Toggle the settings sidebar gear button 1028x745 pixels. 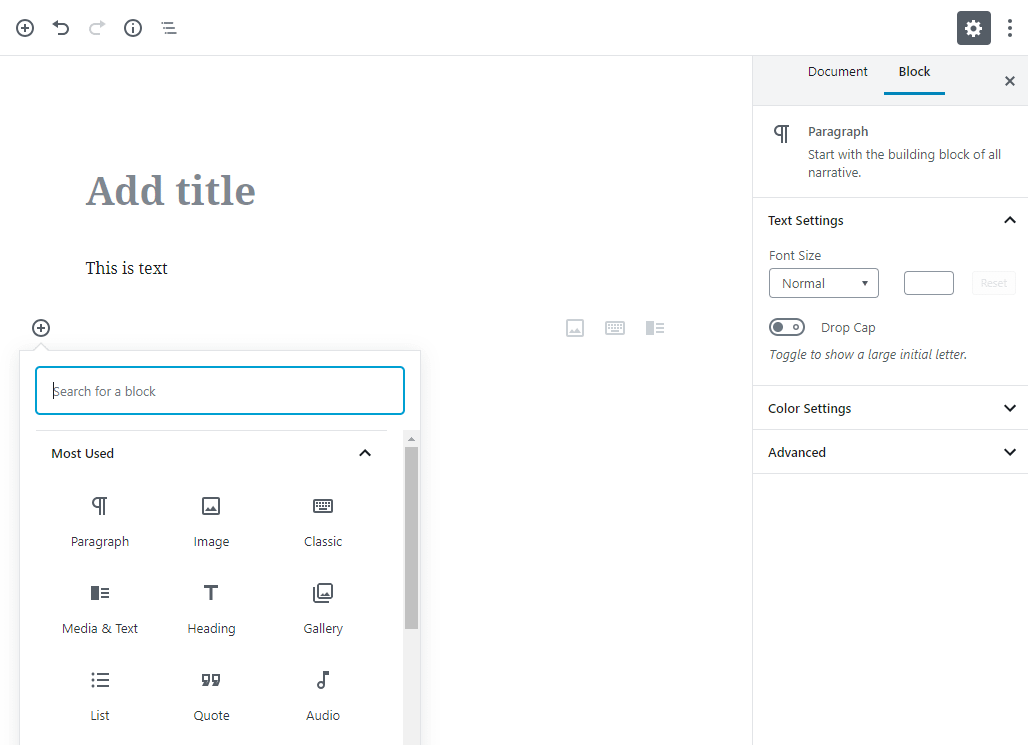point(974,28)
